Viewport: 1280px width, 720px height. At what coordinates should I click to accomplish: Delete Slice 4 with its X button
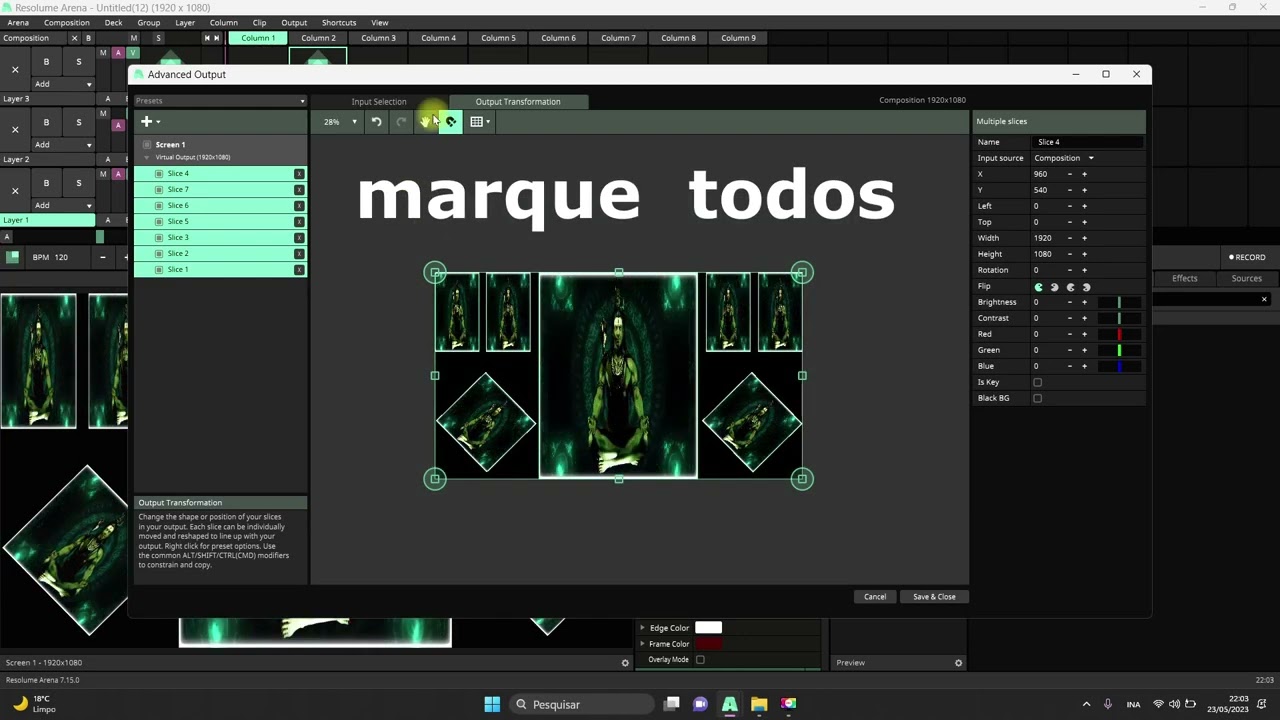299,174
